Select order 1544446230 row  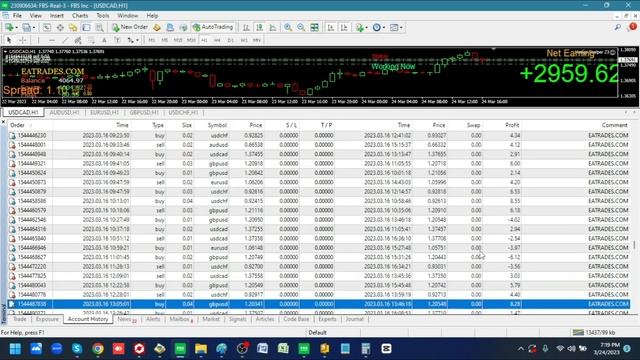[318, 136]
